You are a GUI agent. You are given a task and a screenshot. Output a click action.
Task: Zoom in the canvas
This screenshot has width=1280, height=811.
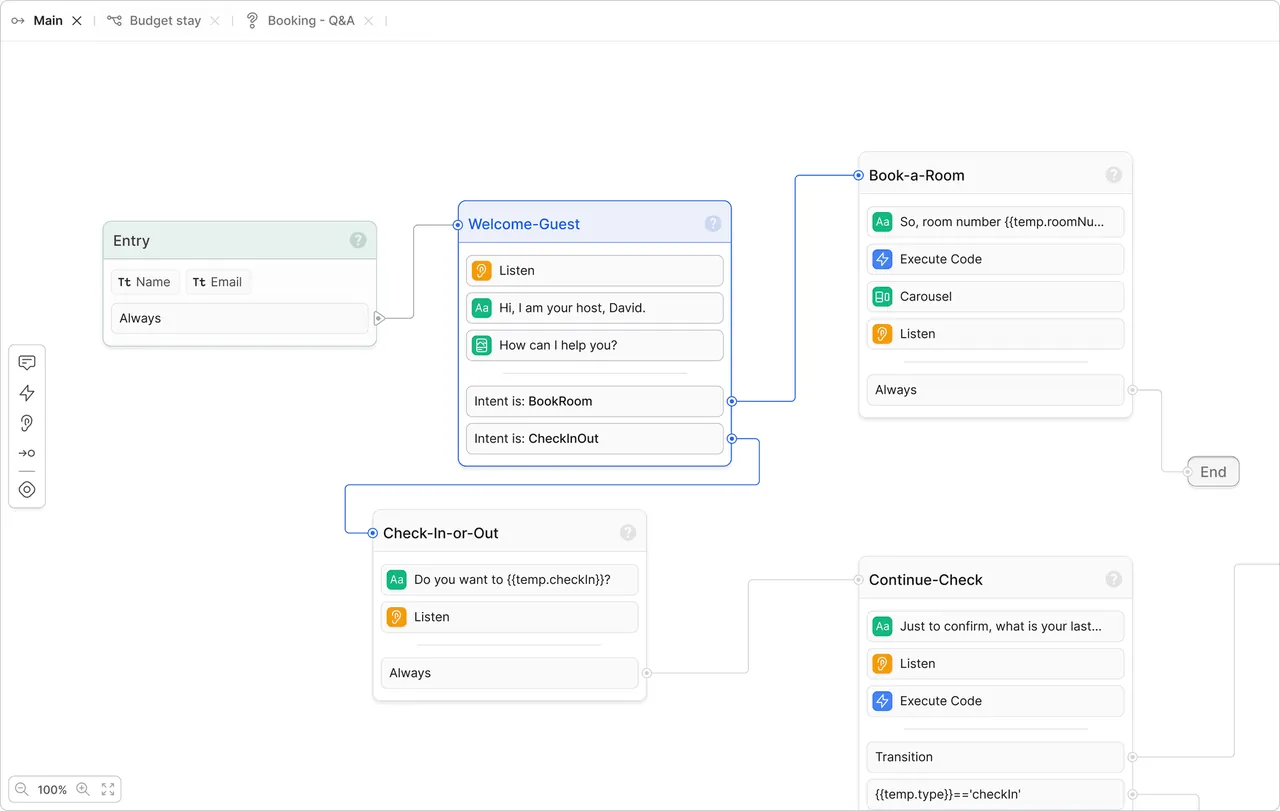[x=83, y=789]
